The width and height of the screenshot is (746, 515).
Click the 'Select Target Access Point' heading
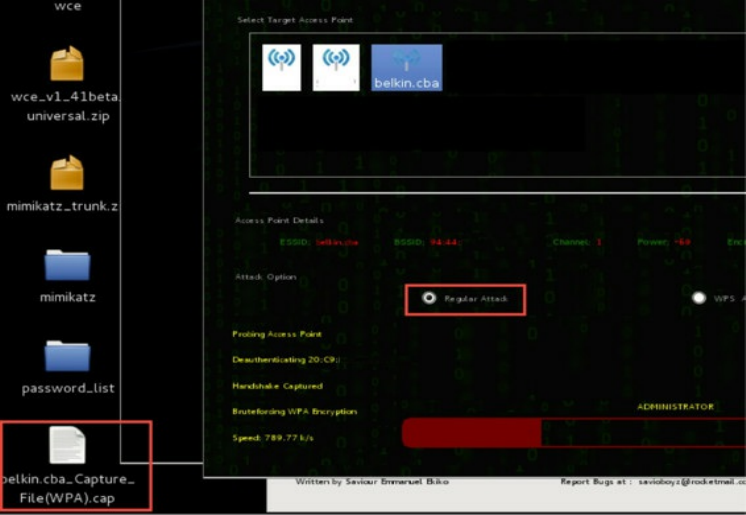(295, 20)
